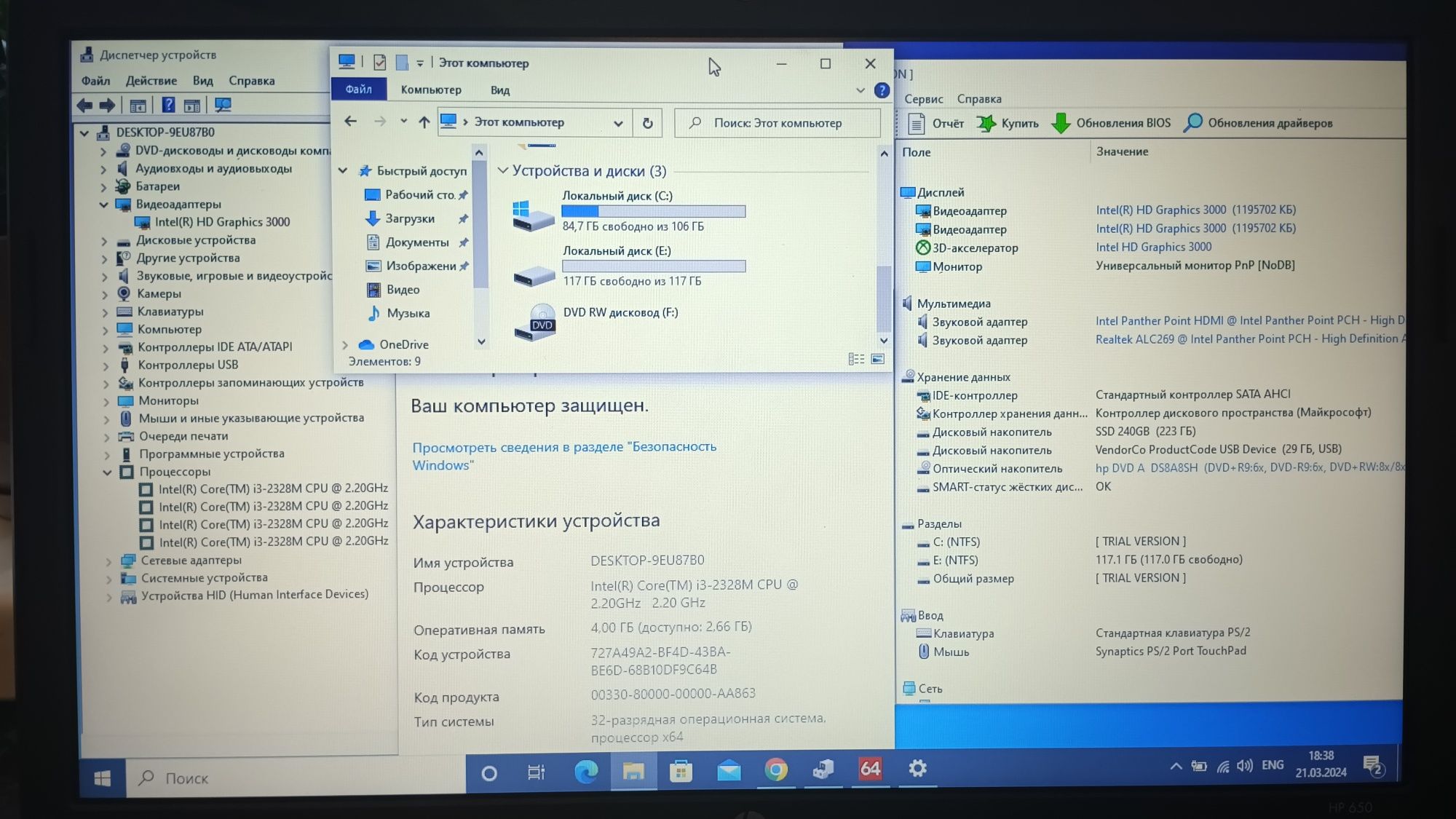1456x819 pixels.
Task: Open Справка menu in AIDA64
Action: click(979, 99)
